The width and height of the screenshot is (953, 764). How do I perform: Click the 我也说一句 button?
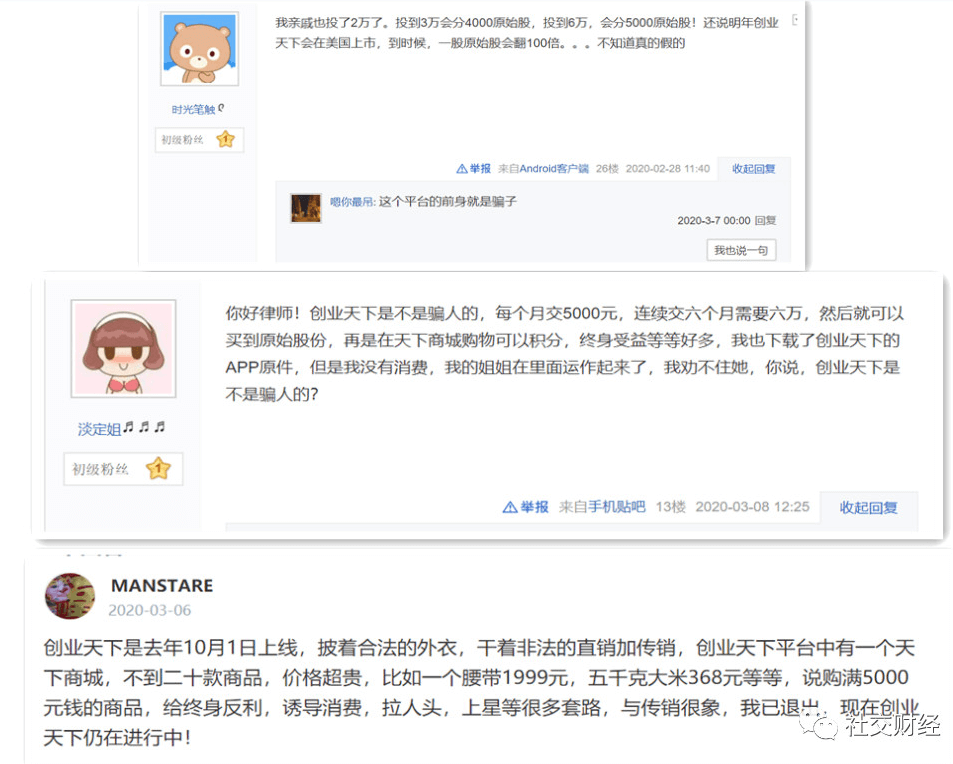(741, 250)
